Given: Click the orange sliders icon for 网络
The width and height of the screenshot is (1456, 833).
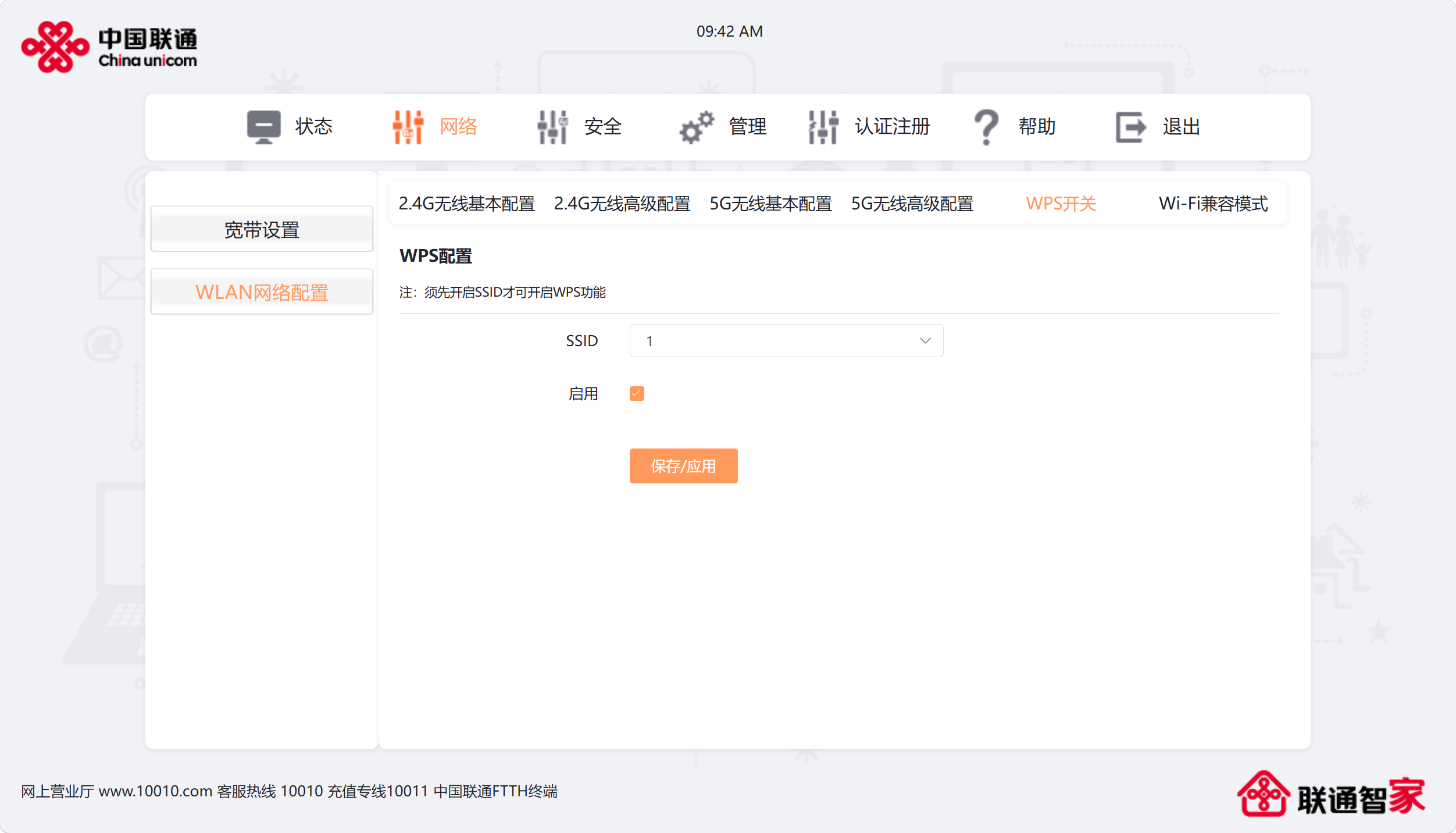Looking at the screenshot, I should coord(408,126).
